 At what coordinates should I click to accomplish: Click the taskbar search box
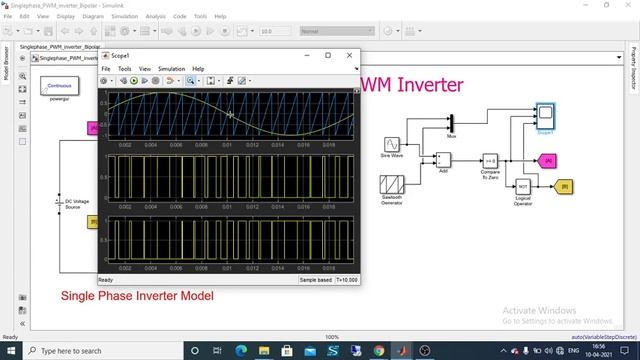[103, 351]
